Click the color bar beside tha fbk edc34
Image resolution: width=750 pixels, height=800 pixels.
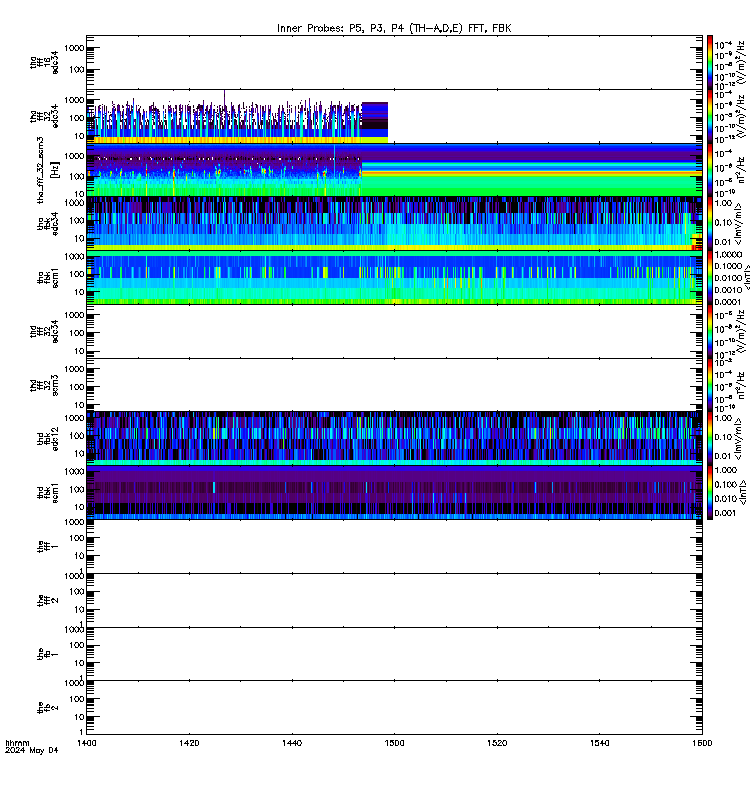tap(710, 223)
